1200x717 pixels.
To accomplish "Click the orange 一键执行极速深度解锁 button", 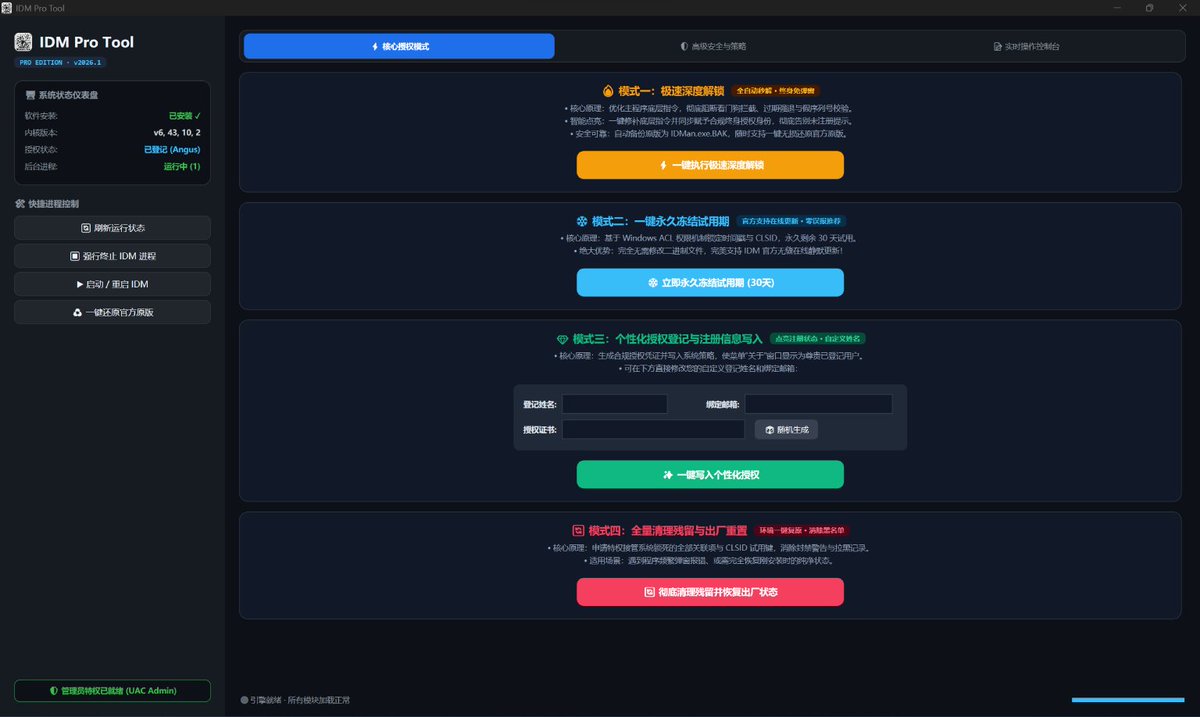I will coord(710,165).
